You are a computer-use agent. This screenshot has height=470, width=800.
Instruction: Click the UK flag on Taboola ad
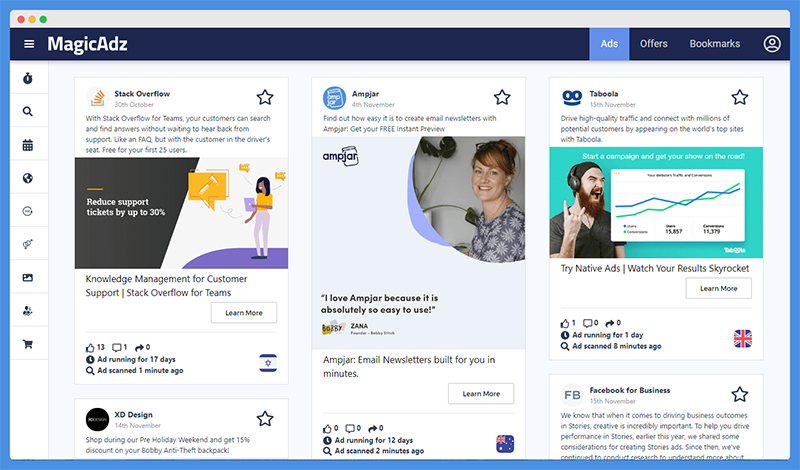click(742, 338)
